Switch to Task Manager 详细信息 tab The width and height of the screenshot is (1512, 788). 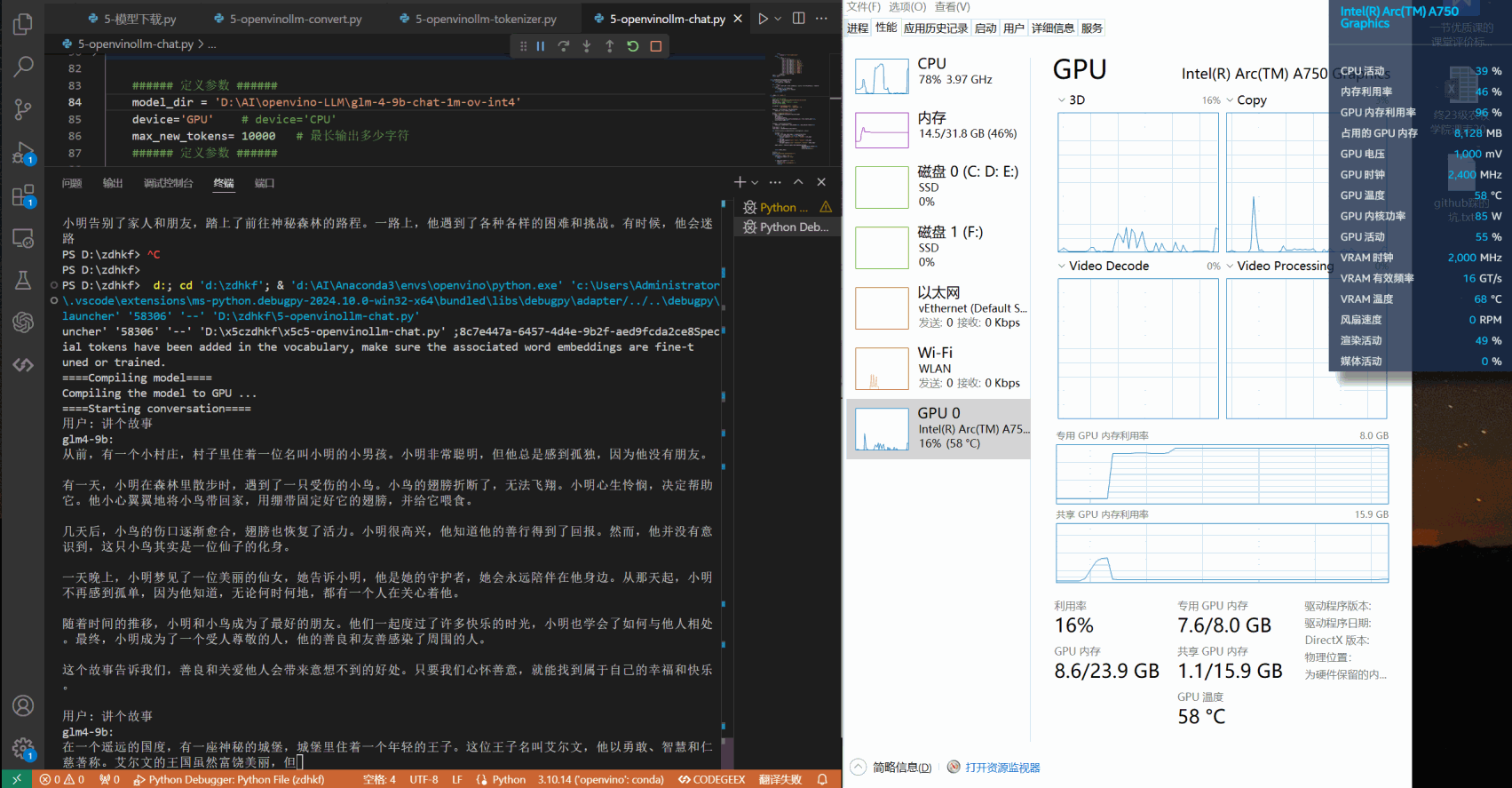[x=1053, y=28]
